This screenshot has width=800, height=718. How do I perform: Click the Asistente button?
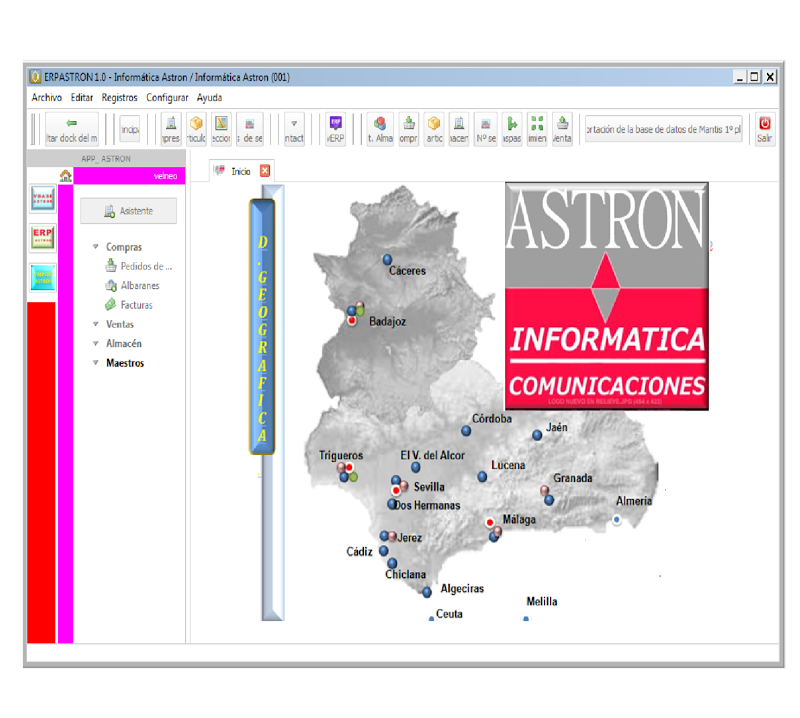129,211
